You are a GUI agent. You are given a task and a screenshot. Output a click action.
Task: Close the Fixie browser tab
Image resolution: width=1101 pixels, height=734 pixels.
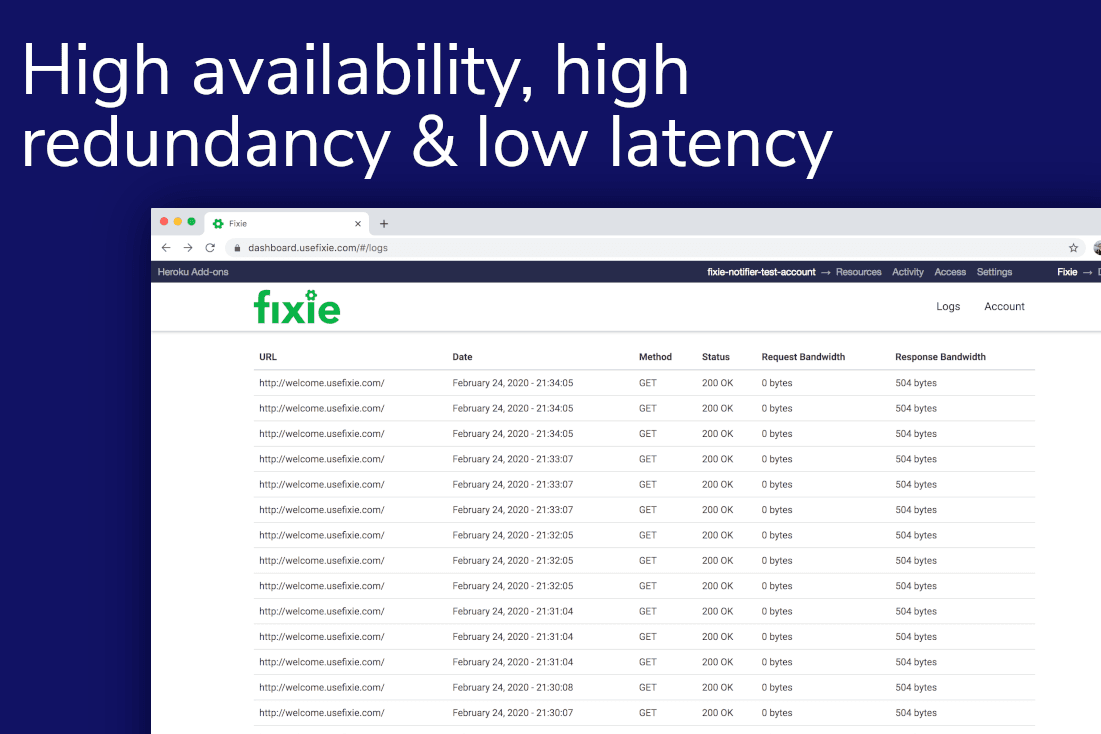point(358,224)
